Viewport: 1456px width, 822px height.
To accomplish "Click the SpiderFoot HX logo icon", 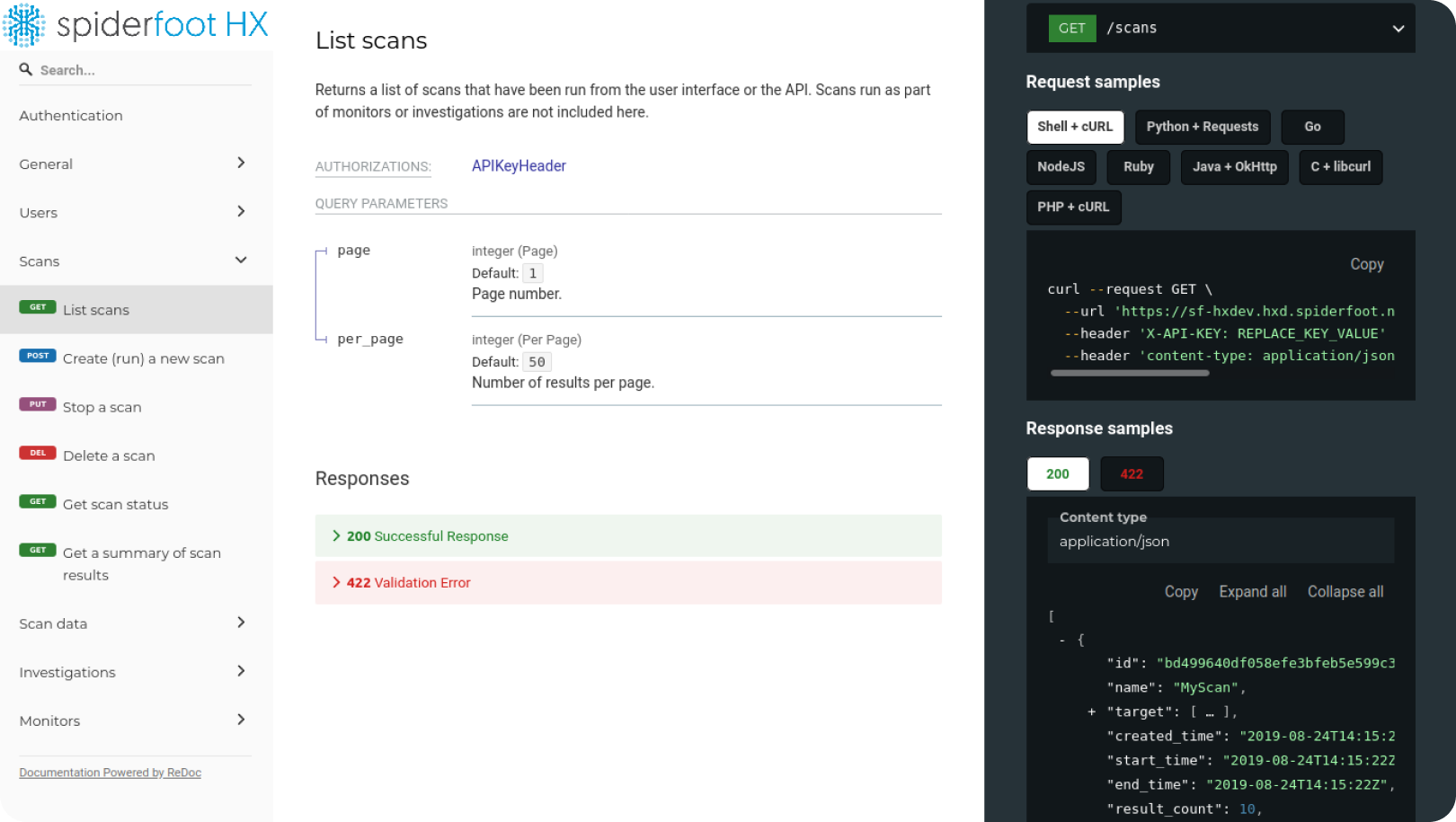I will point(24,25).
